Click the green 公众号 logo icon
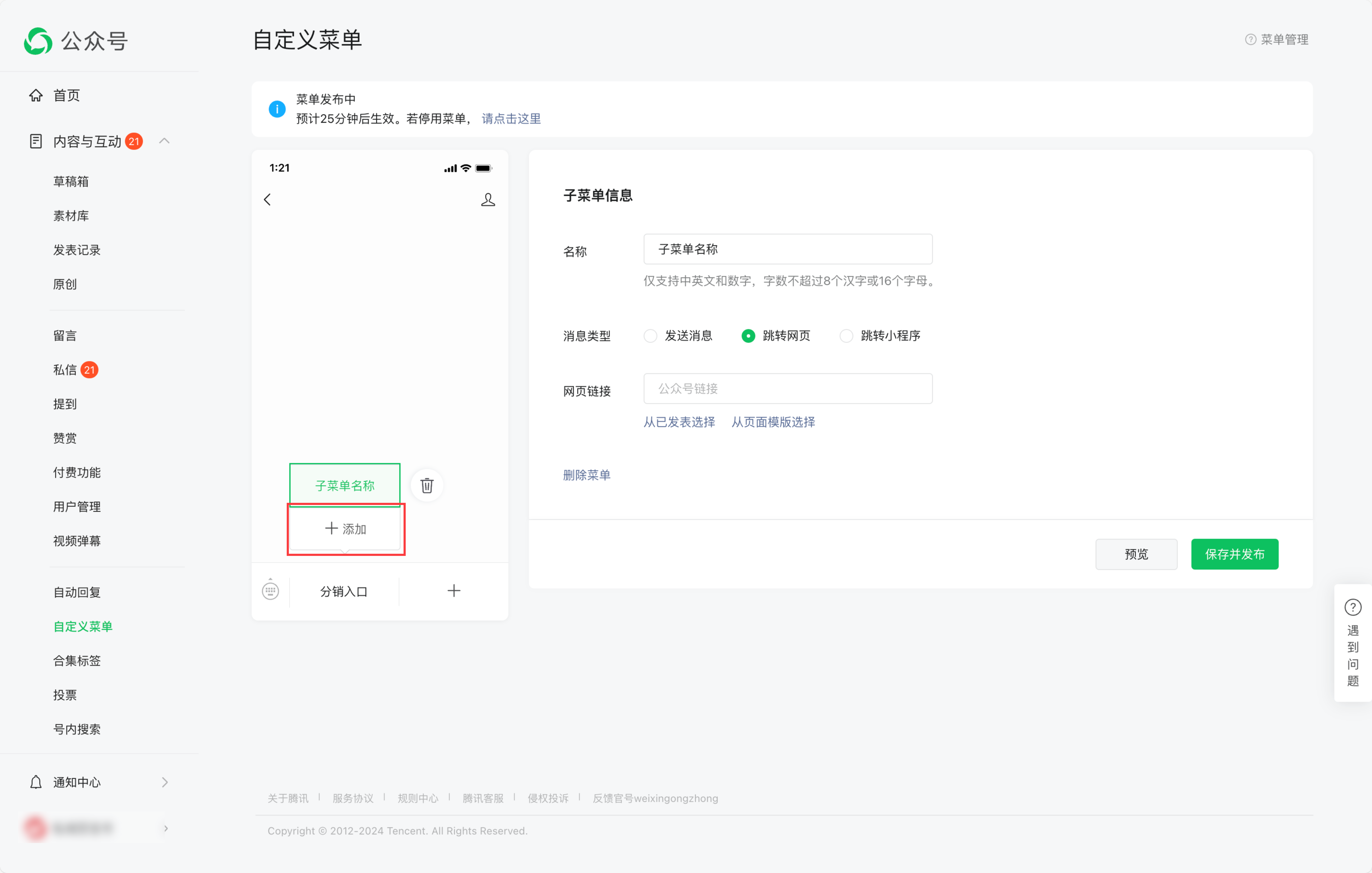This screenshot has width=1372, height=873. 38,41
